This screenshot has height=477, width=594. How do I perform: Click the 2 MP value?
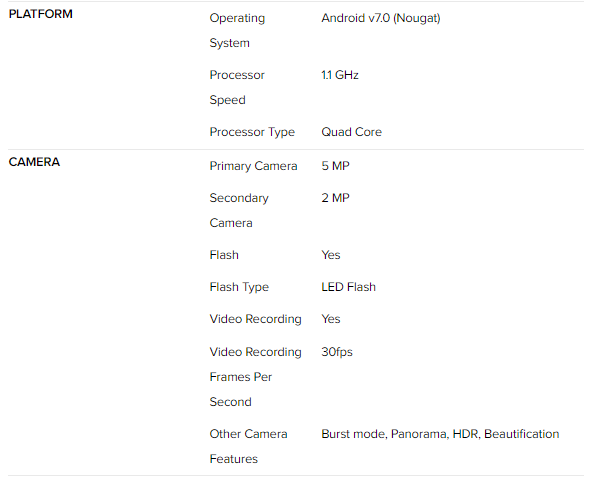tap(335, 197)
